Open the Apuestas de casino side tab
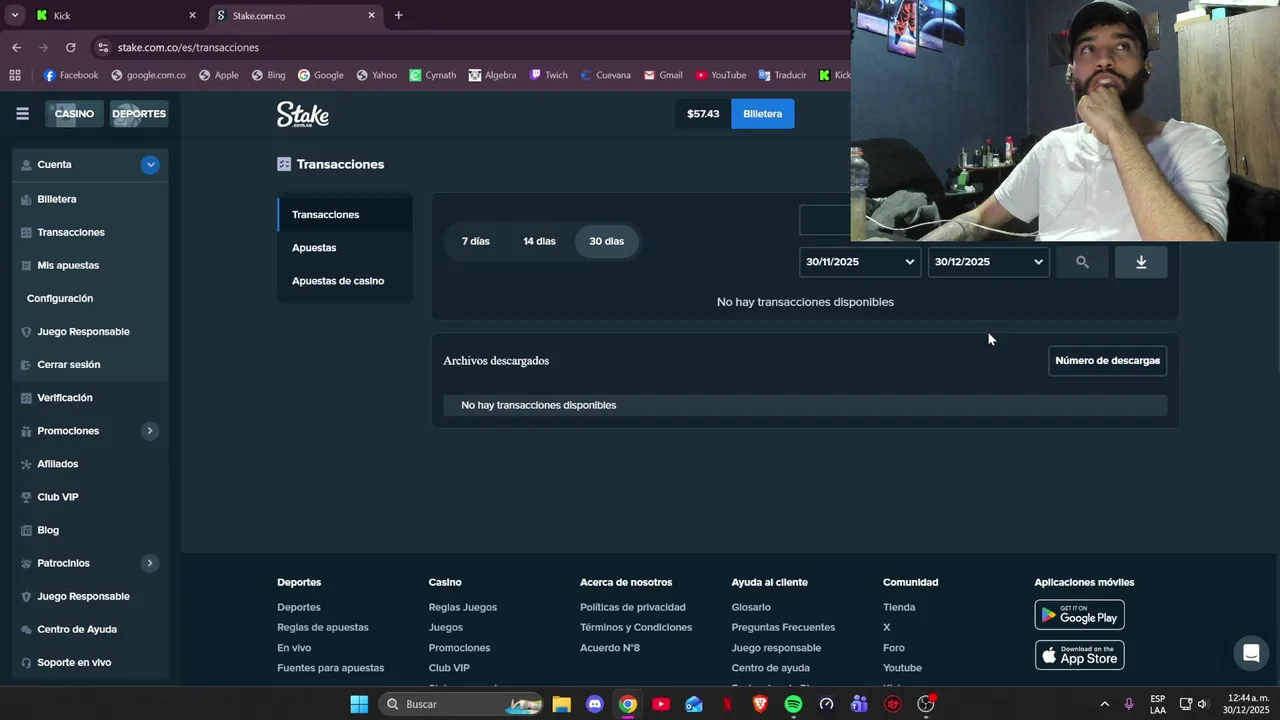 click(345, 281)
